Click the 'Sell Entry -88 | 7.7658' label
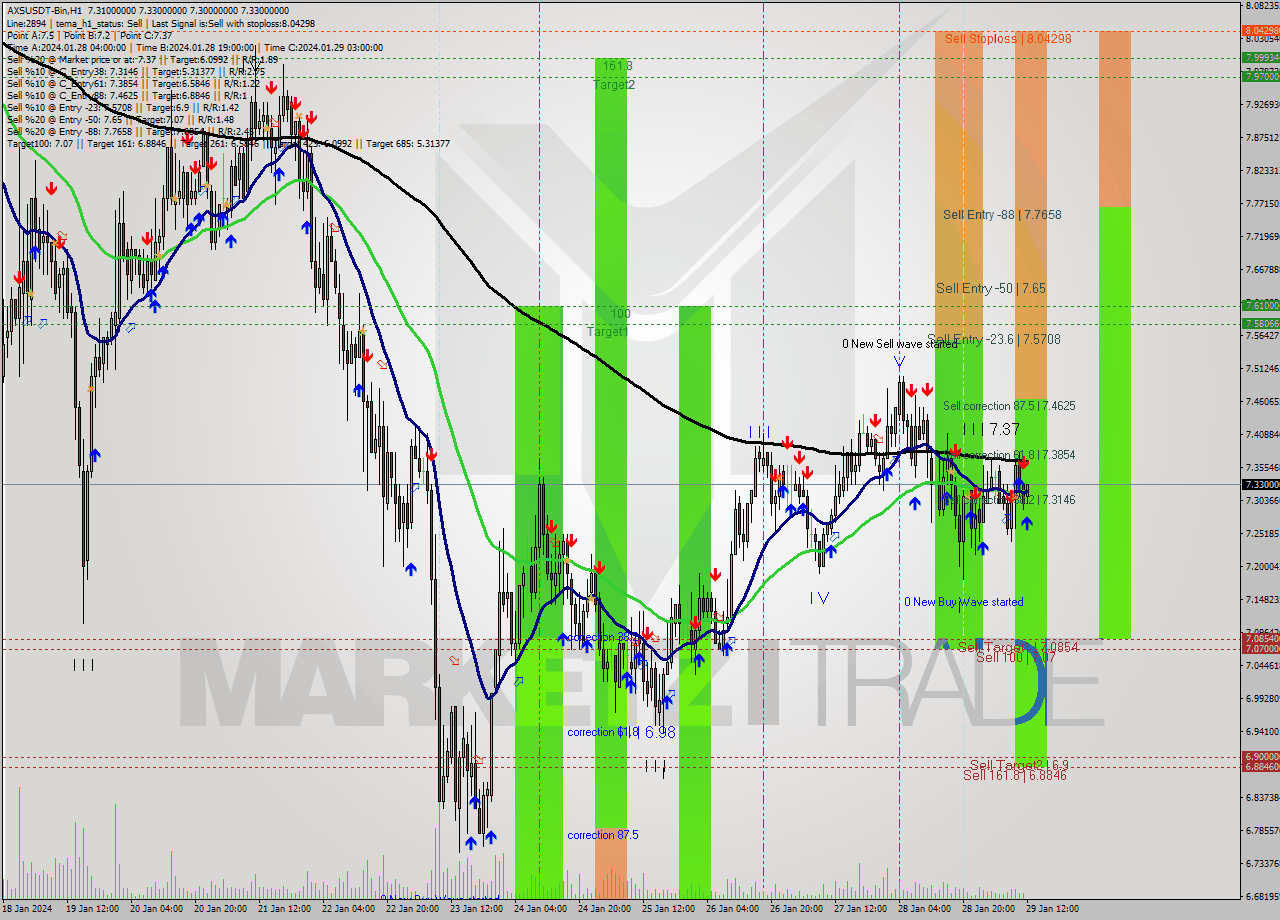Viewport: 1280px width, 920px height. point(1002,215)
